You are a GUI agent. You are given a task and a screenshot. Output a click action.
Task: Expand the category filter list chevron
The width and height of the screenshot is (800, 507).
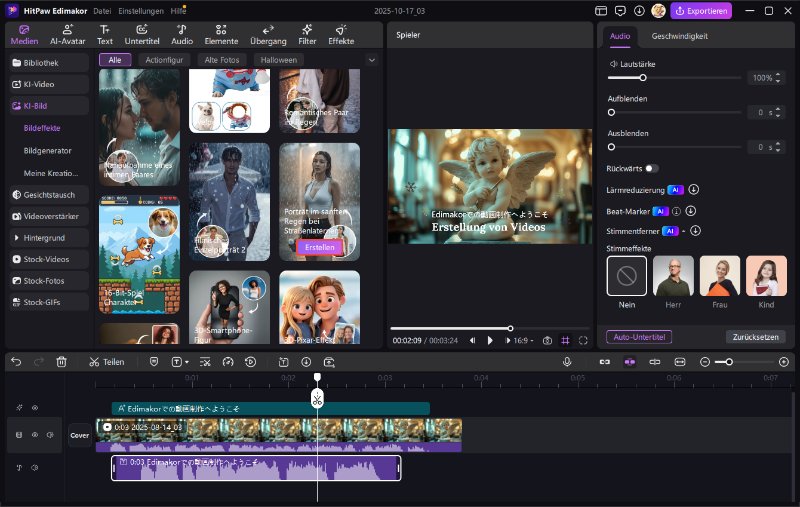click(x=371, y=60)
